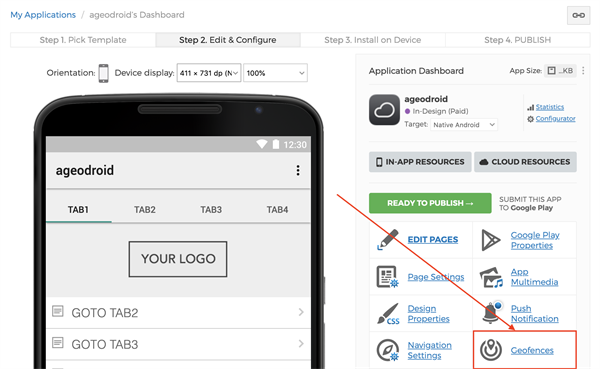Click the Push Notification bell icon
This screenshot has width=600, height=369.
(491, 313)
